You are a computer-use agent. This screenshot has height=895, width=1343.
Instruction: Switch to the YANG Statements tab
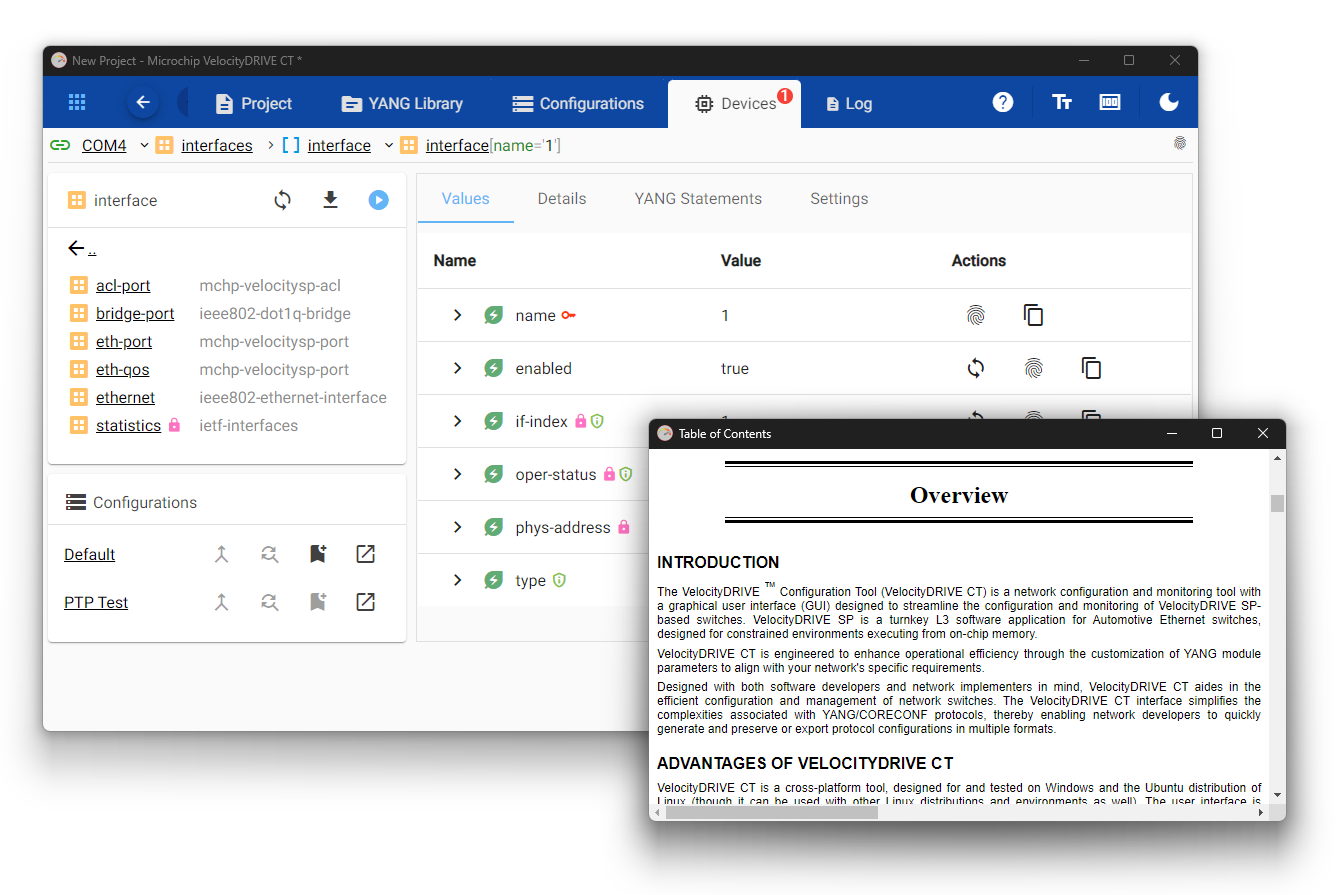697,198
